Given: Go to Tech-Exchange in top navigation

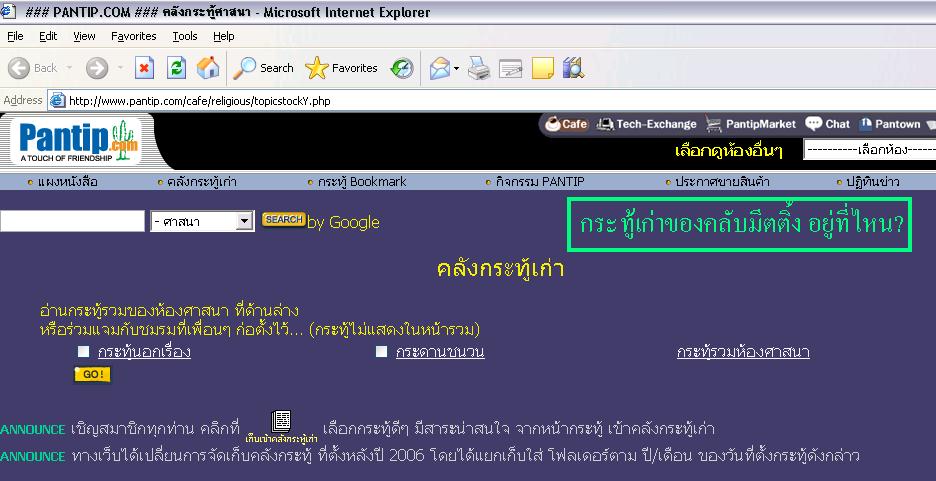Looking at the screenshot, I should [x=646, y=124].
